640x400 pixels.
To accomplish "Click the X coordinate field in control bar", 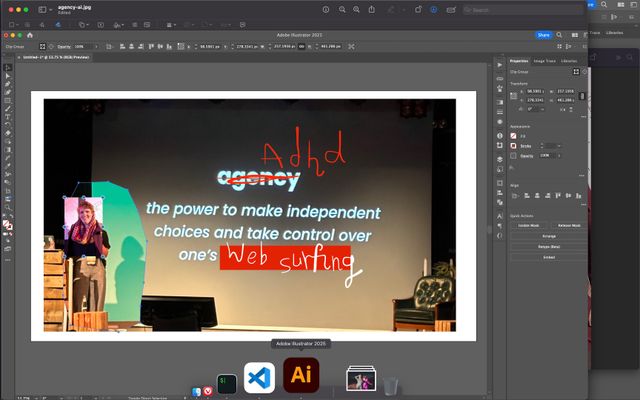I will (210, 47).
